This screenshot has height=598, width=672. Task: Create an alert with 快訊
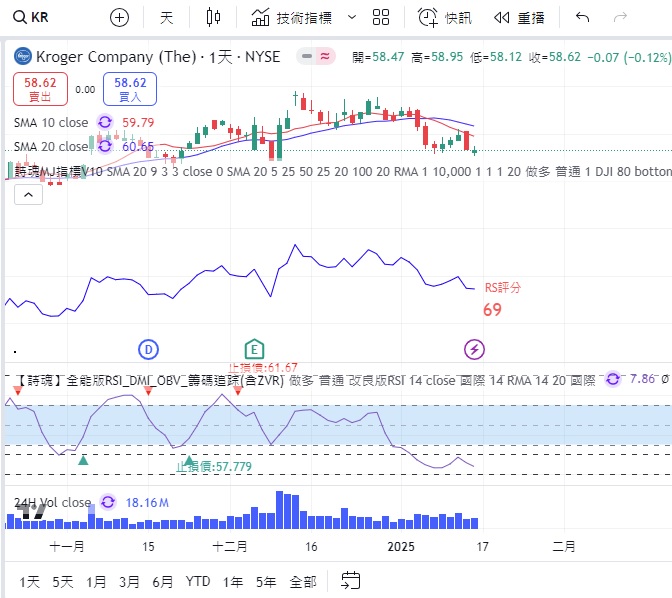[x=445, y=18]
